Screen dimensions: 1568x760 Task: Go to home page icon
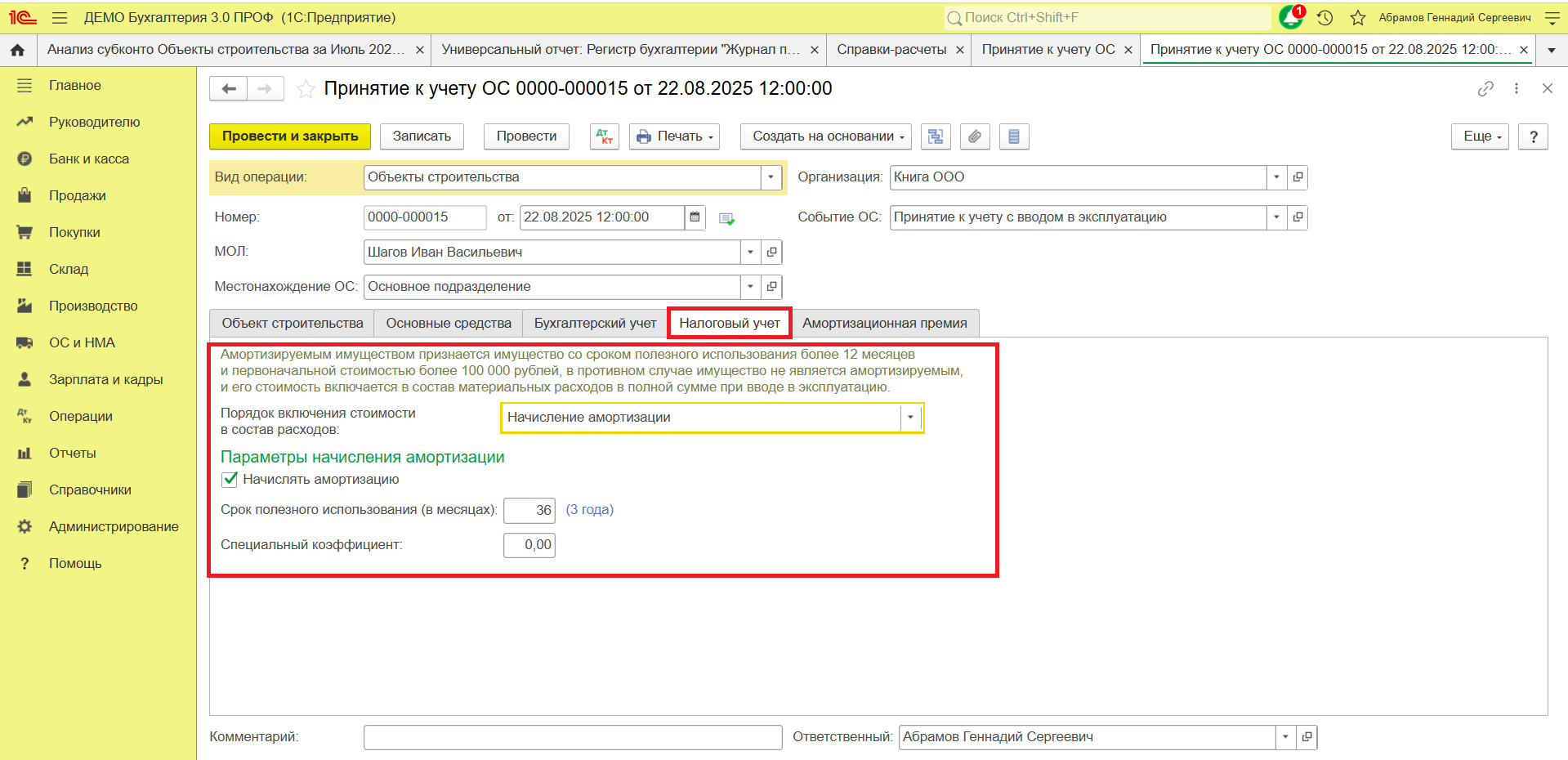coord(17,50)
